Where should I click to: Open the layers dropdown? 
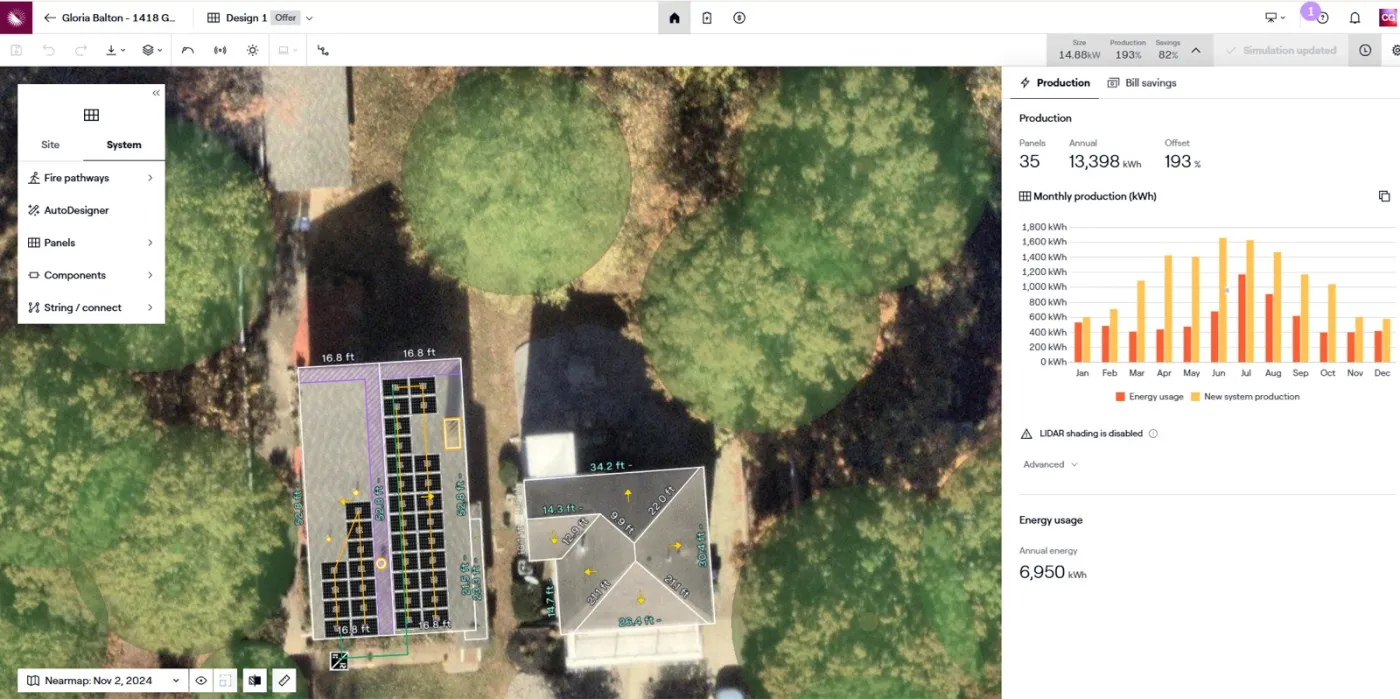(x=152, y=50)
